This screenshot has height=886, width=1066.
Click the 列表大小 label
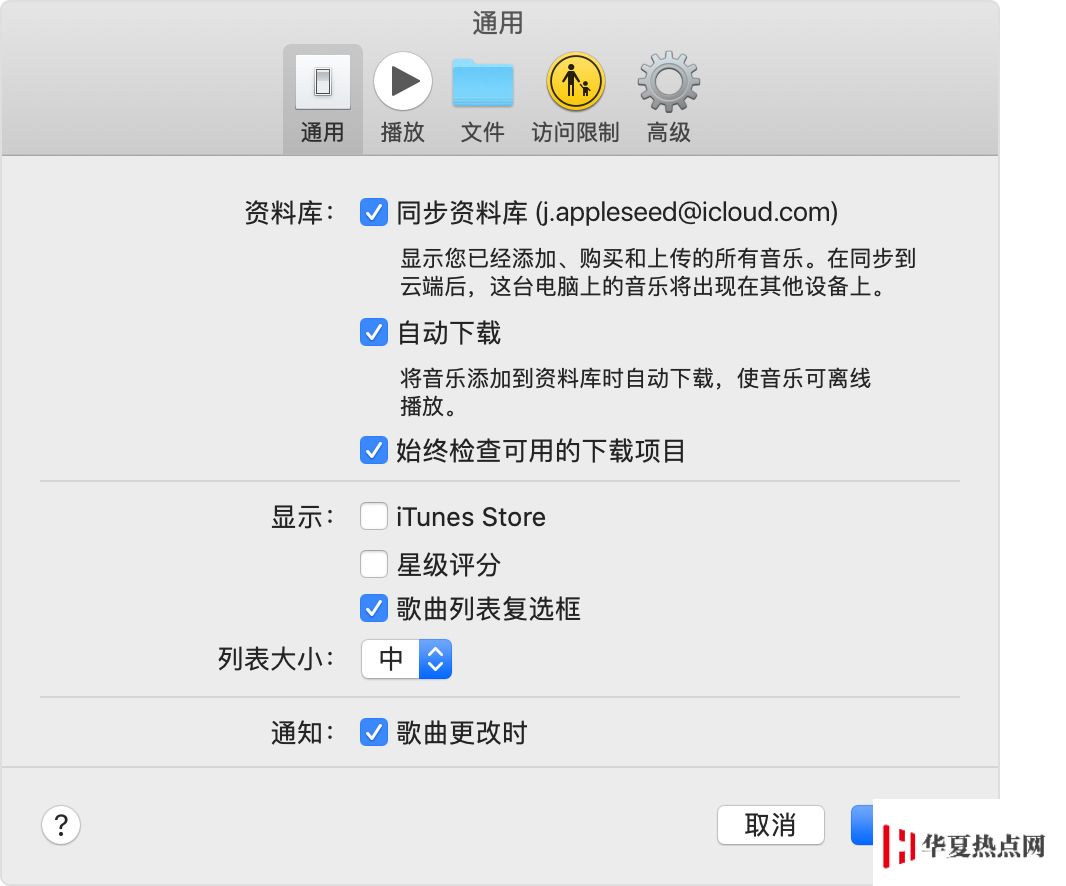pyautogui.click(x=276, y=659)
